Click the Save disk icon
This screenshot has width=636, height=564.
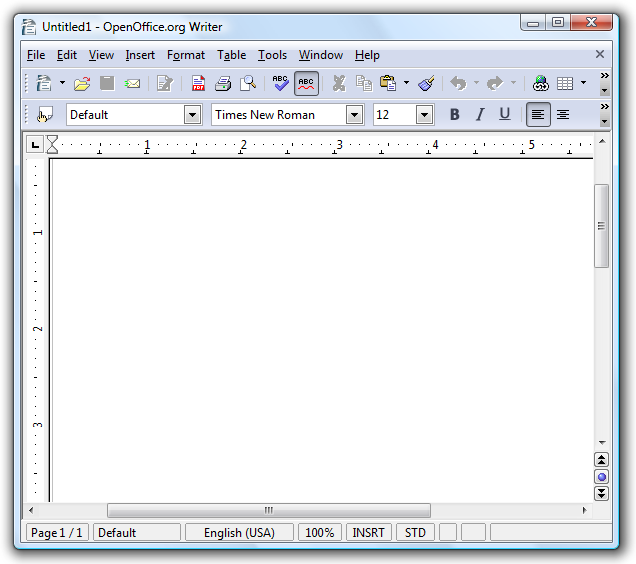point(107,83)
